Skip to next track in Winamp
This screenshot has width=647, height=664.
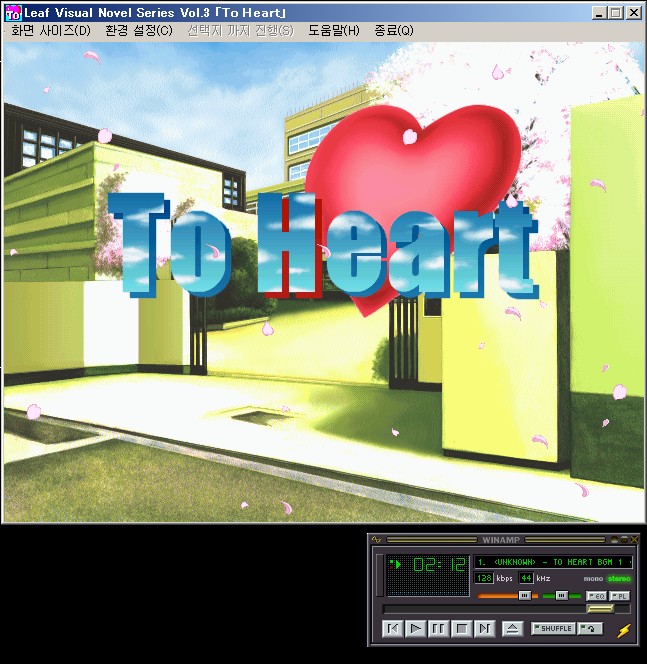pyautogui.click(x=484, y=628)
